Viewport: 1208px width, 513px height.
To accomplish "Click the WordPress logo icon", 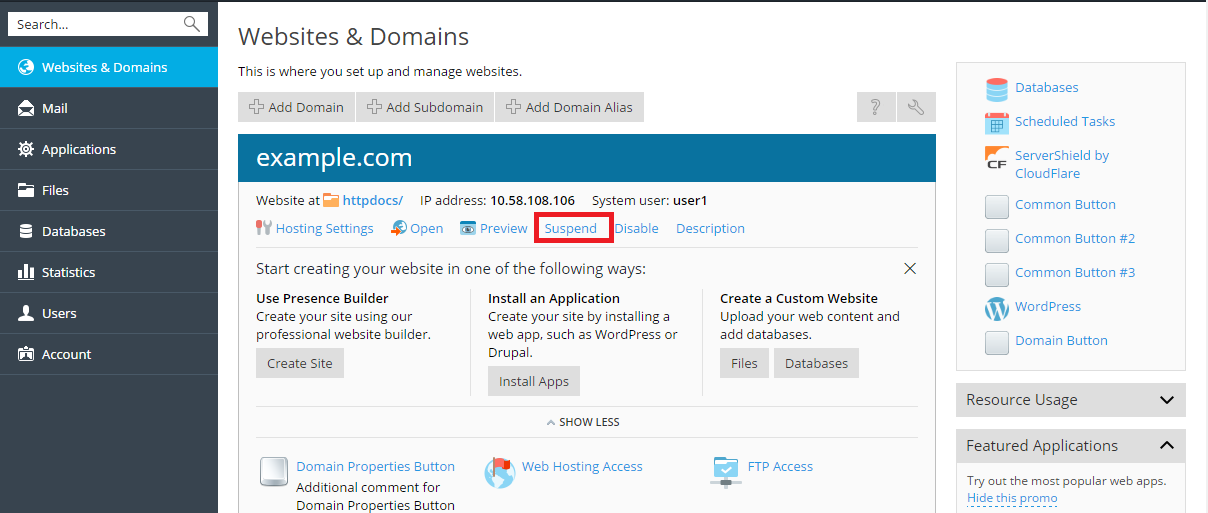I will coord(997,308).
